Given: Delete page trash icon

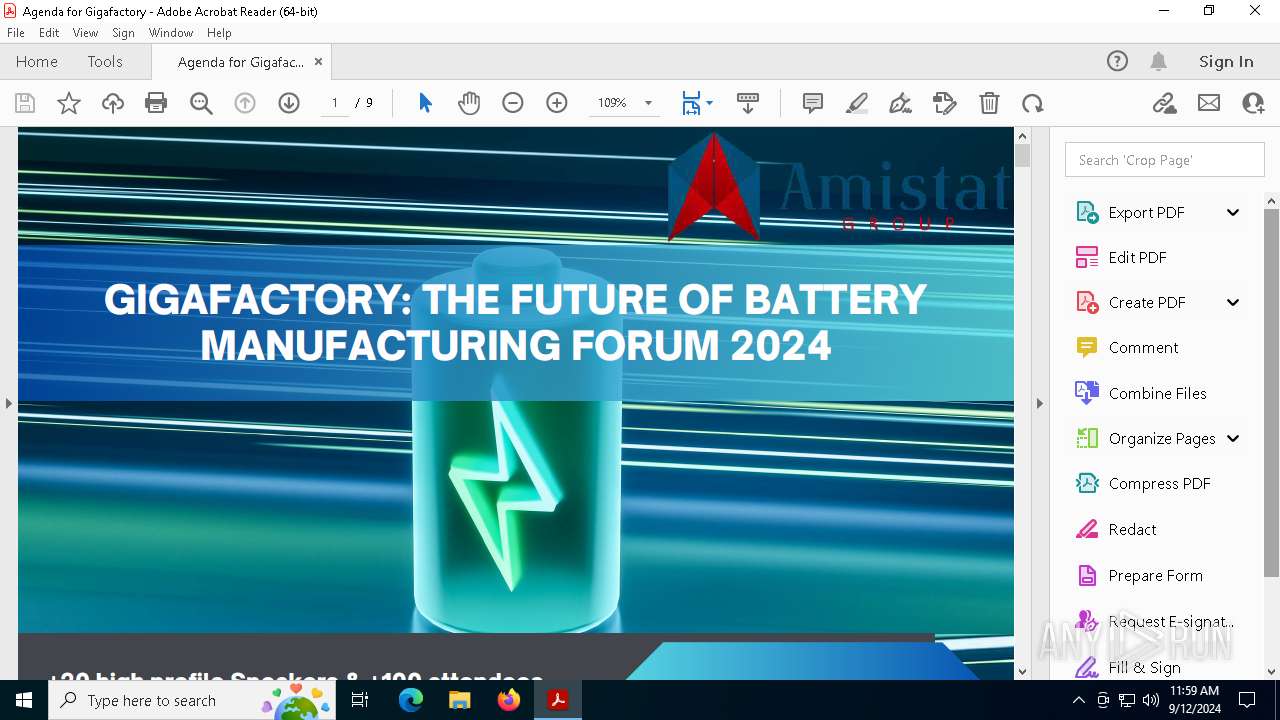Looking at the screenshot, I should [x=989, y=103].
